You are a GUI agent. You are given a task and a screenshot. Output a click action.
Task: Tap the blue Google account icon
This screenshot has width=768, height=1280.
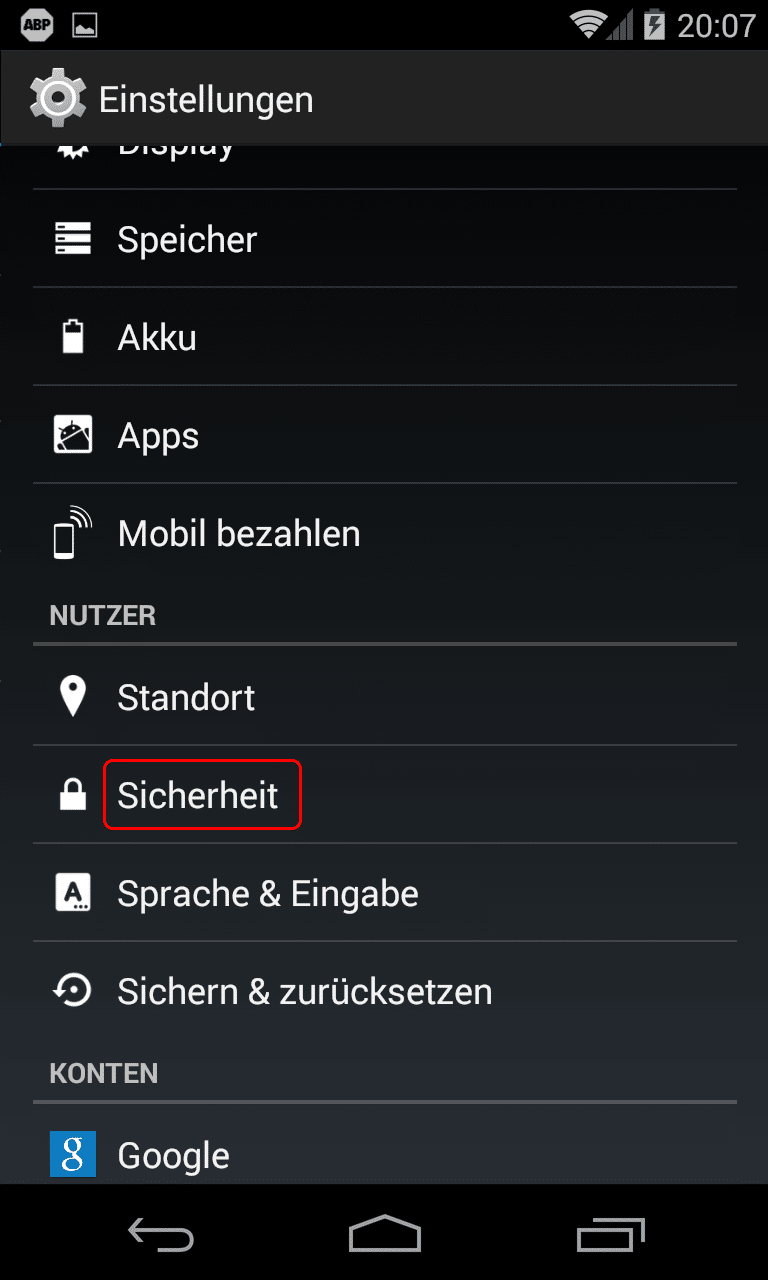pyautogui.click(x=72, y=1154)
